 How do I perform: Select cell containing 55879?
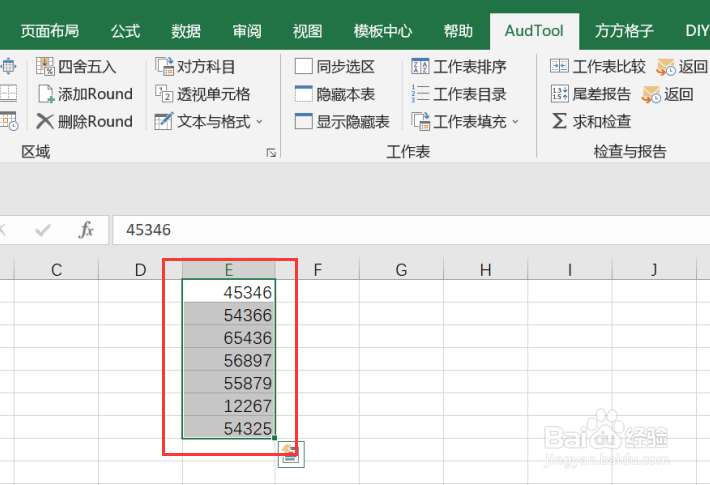229,383
